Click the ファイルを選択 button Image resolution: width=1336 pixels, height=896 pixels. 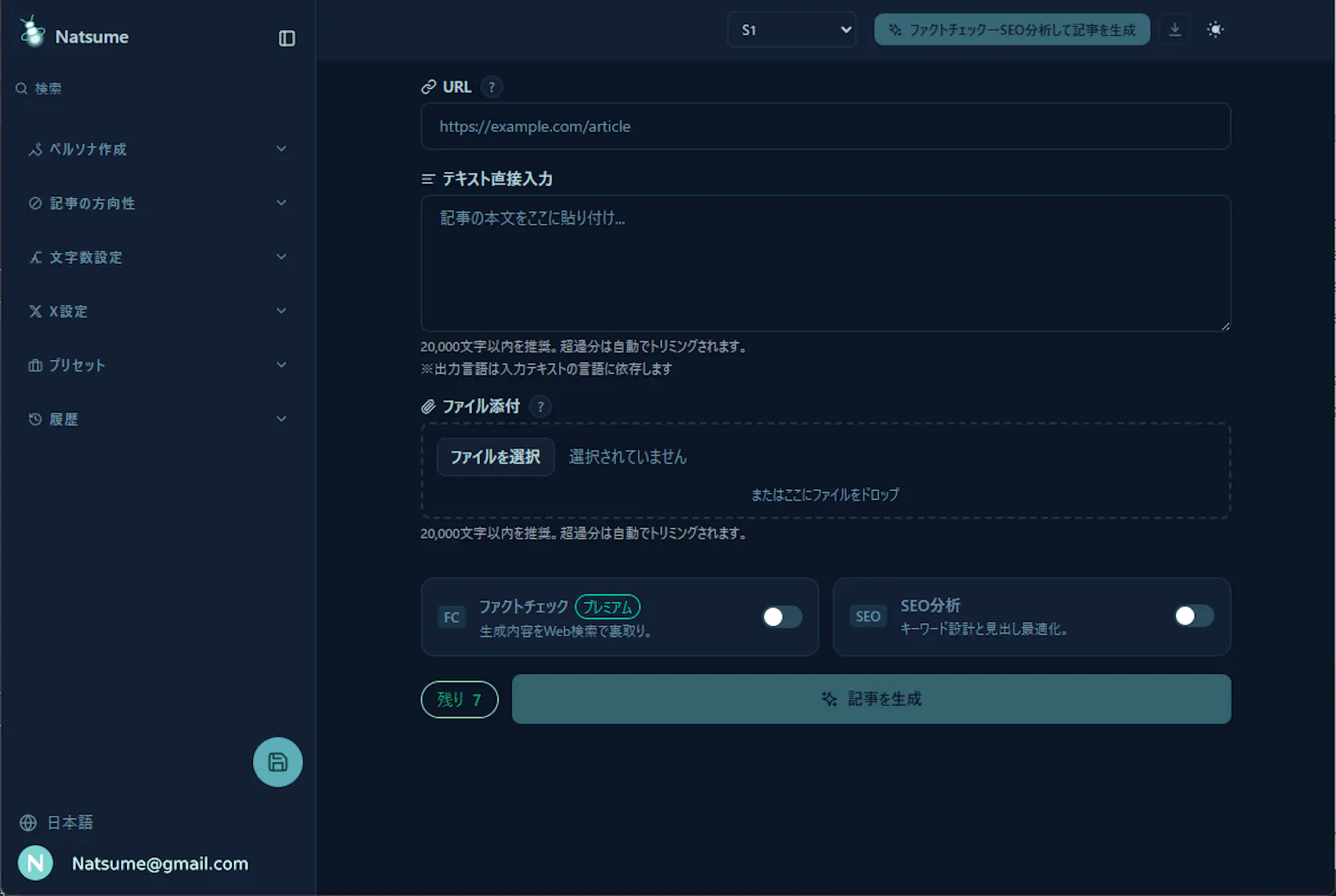pos(495,457)
